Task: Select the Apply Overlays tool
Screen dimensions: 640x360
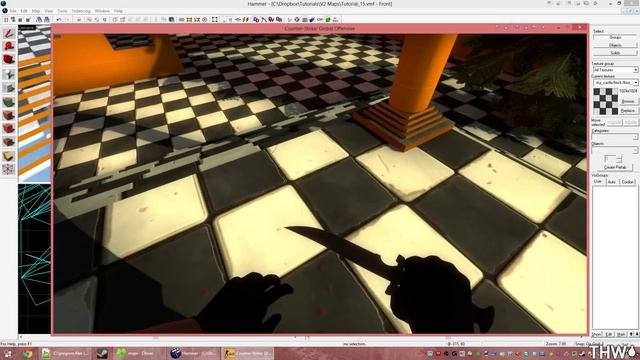Action: (x=9, y=142)
